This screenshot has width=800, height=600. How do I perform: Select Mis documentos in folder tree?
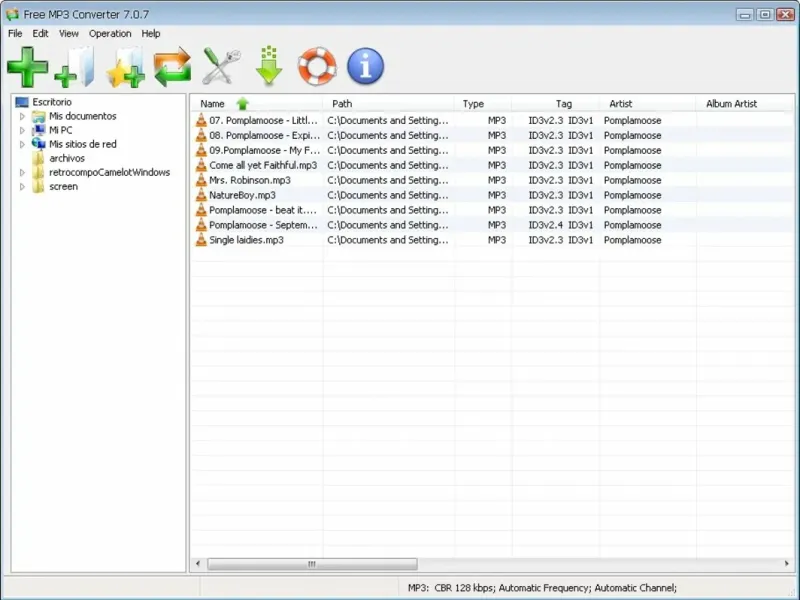coord(83,116)
